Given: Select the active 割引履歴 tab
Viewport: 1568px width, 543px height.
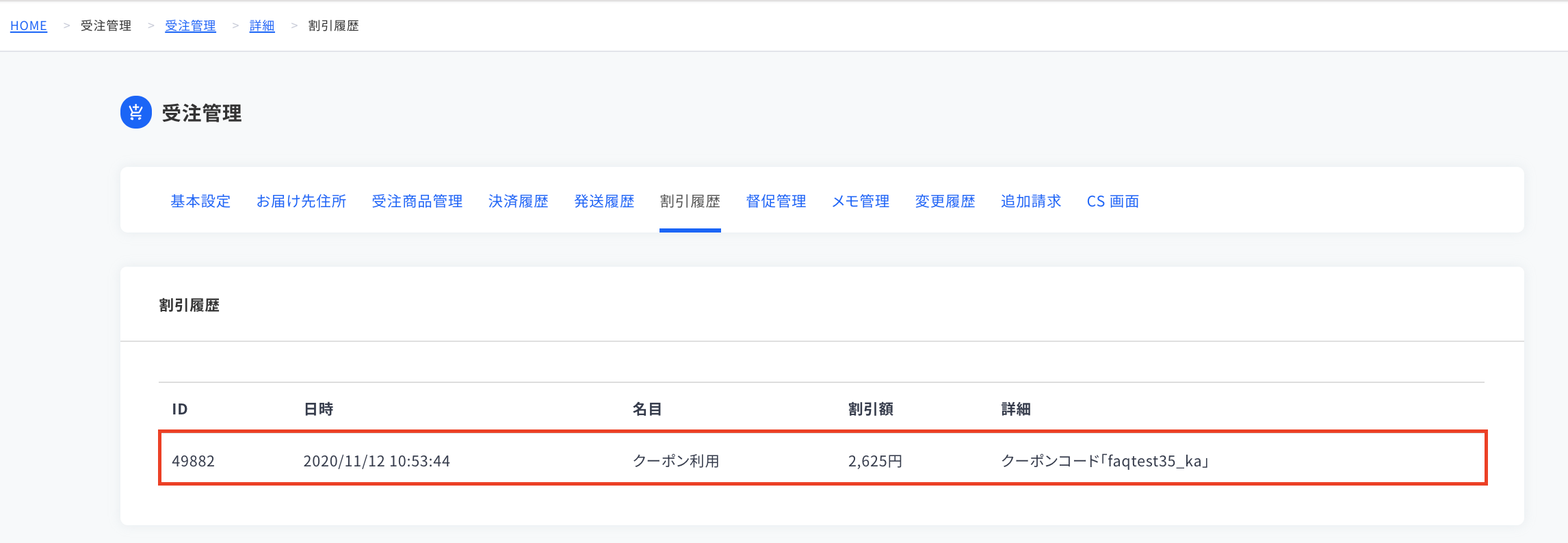Looking at the screenshot, I should [x=690, y=201].
